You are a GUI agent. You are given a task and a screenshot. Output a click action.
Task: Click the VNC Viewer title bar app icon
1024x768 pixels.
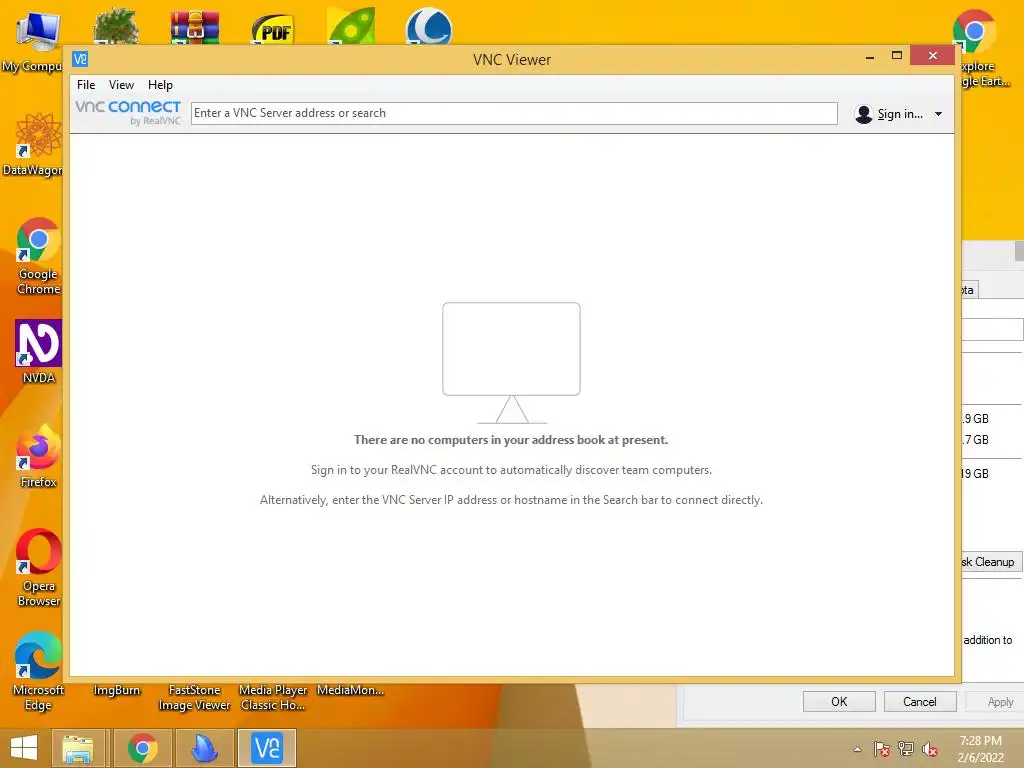pyautogui.click(x=80, y=59)
